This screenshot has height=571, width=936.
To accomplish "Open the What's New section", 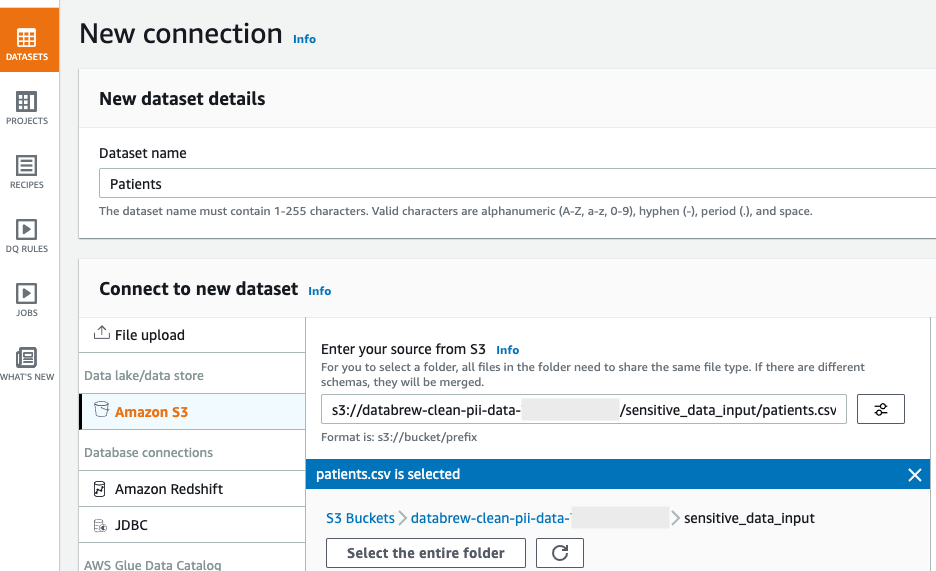I will pos(27,364).
